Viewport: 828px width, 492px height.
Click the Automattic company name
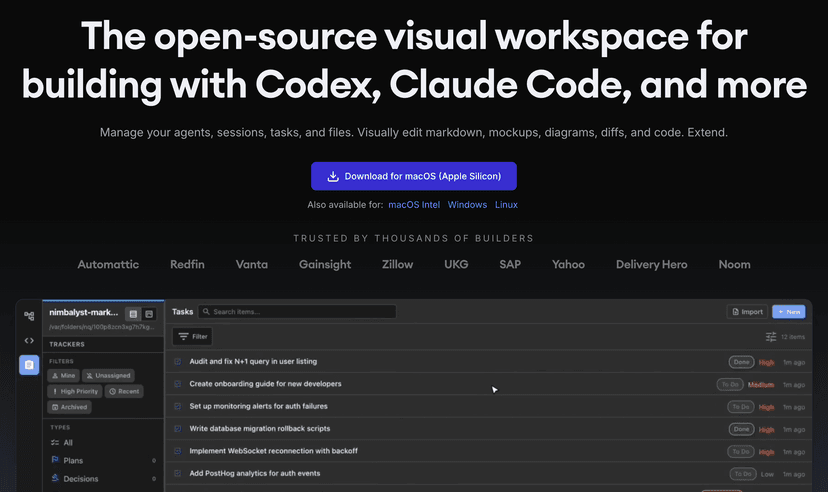point(108,264)
